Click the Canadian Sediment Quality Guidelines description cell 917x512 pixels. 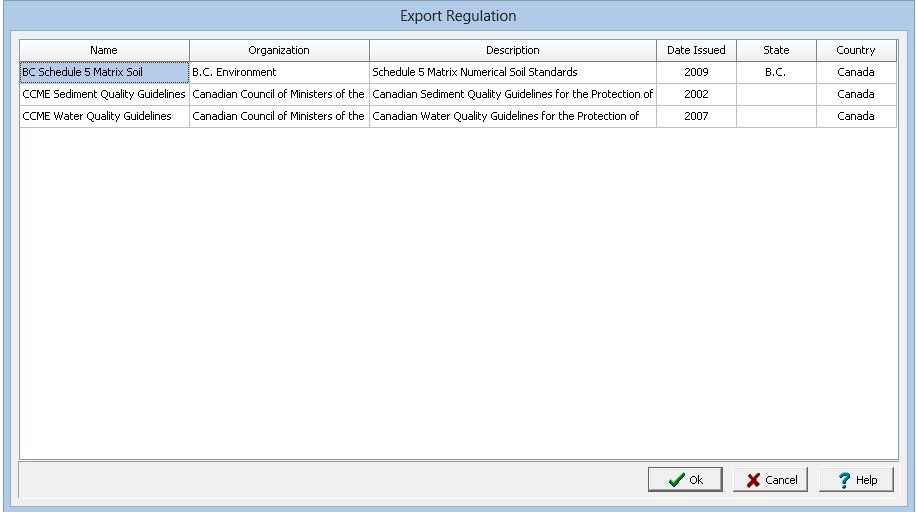point(512,94)
